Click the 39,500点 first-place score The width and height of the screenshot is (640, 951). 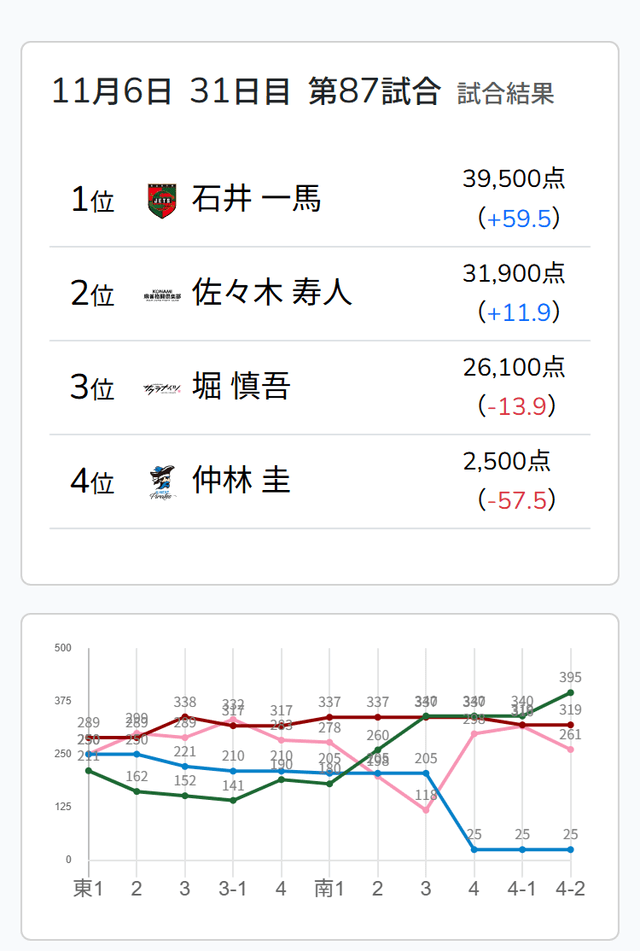tap(514, 179)
